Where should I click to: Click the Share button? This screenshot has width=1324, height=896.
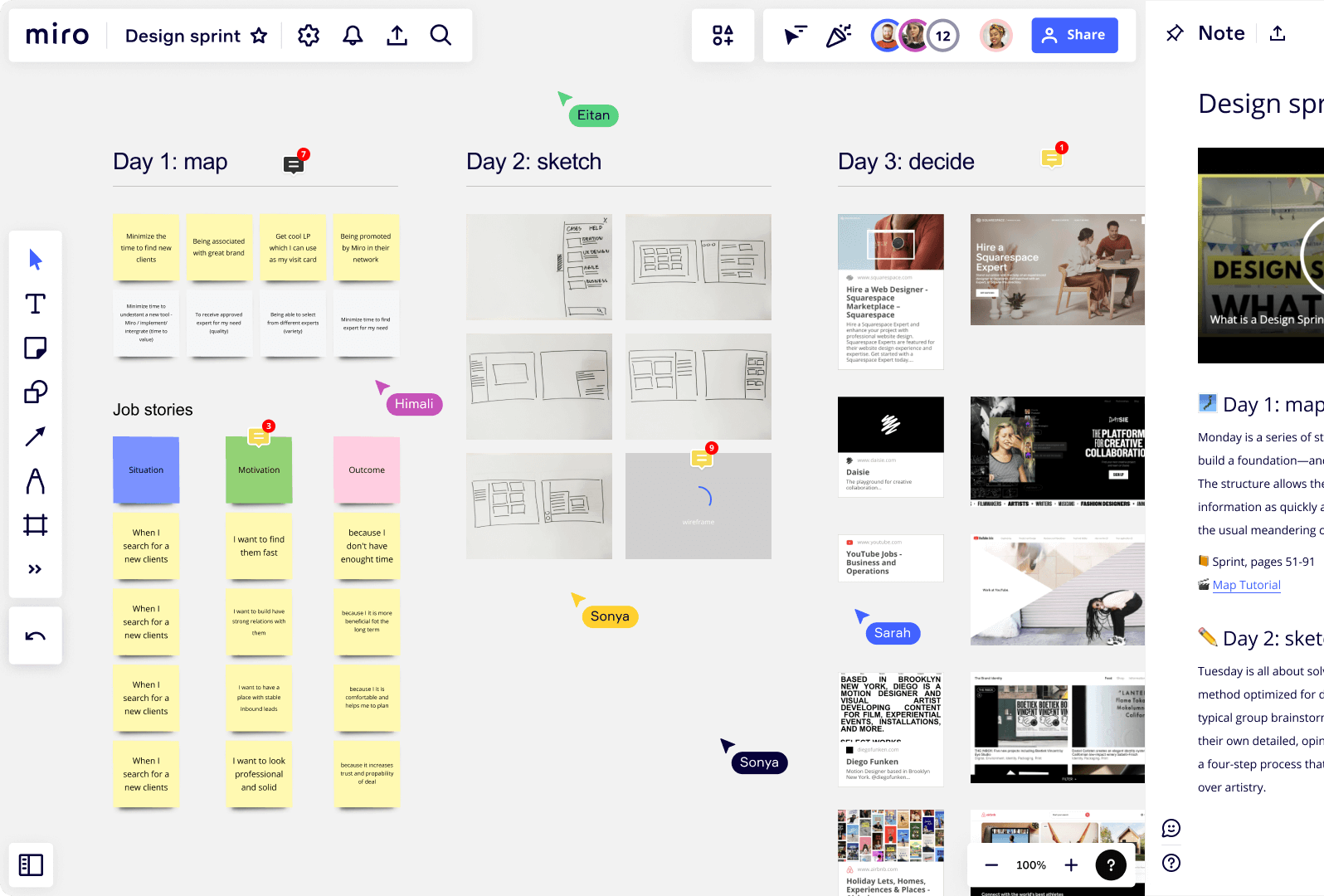(1074, 35)
